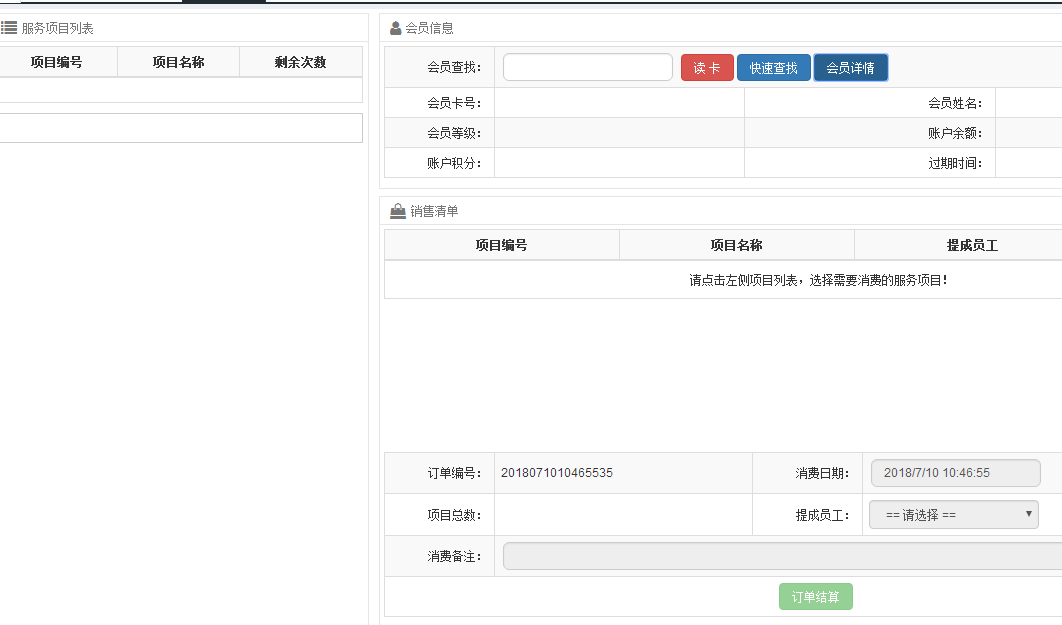
Task: Open 会员详情 member details
Action: (850, 68)
